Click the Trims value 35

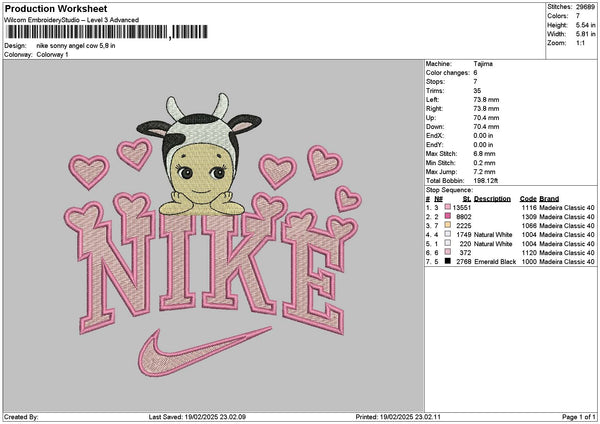pos(477,91)
